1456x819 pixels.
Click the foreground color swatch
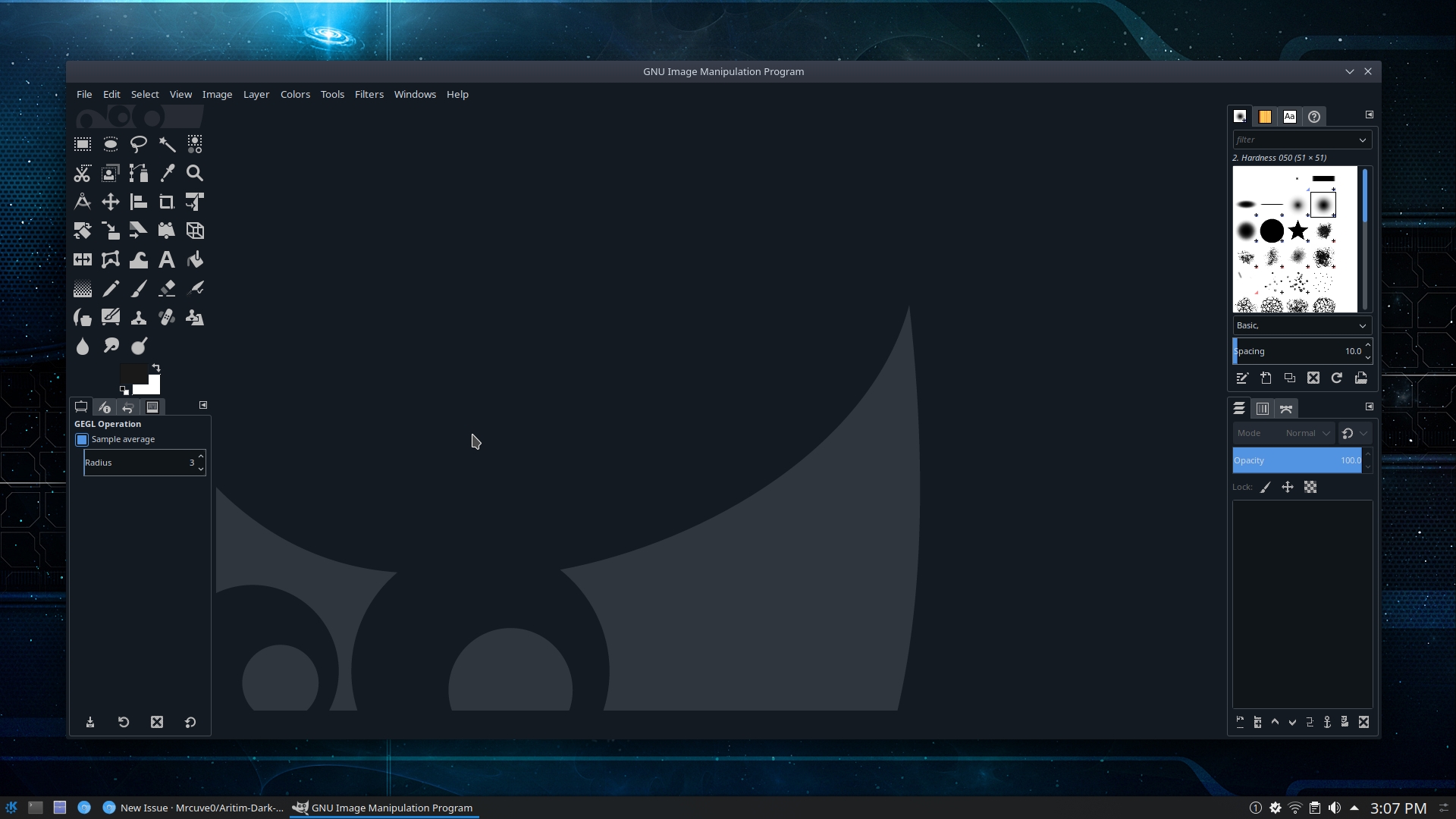point(133,374)
